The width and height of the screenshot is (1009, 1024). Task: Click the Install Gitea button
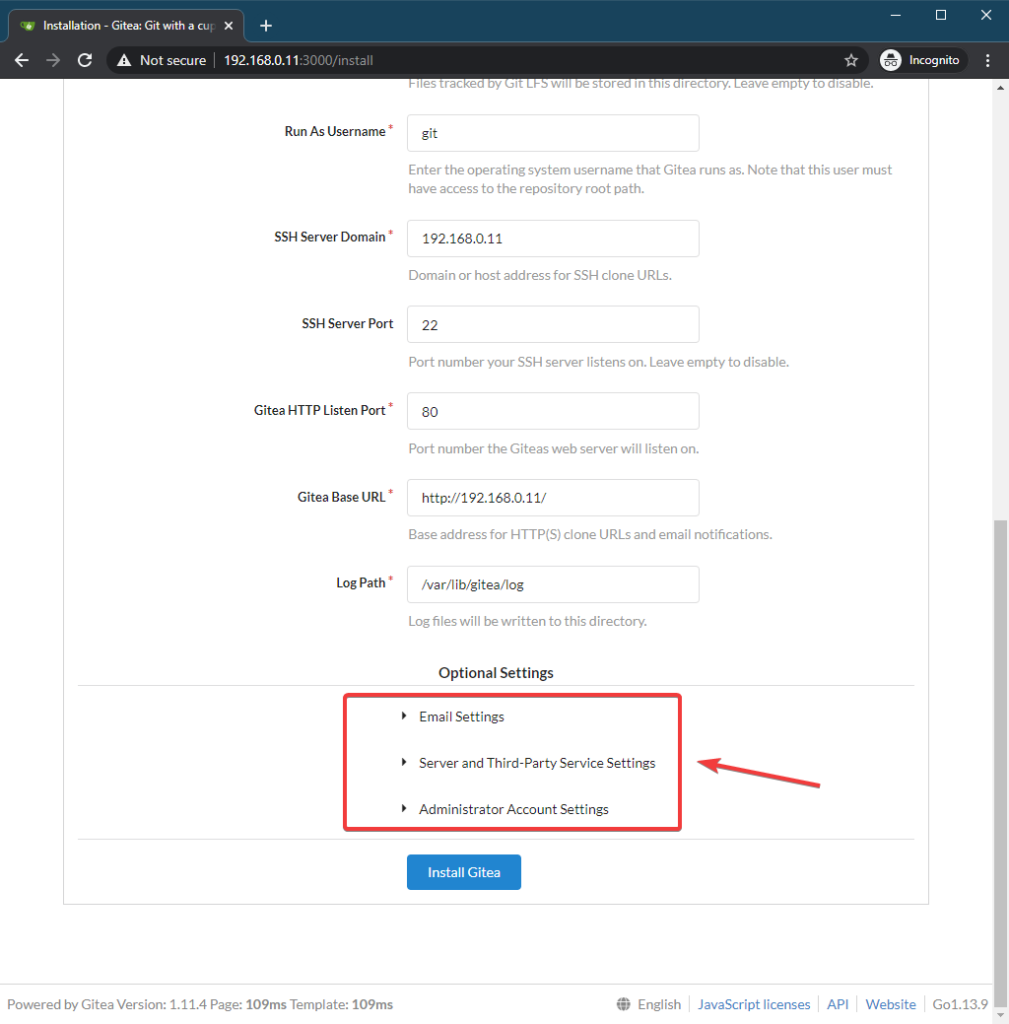pyautogui.click(x=464, y=872)
